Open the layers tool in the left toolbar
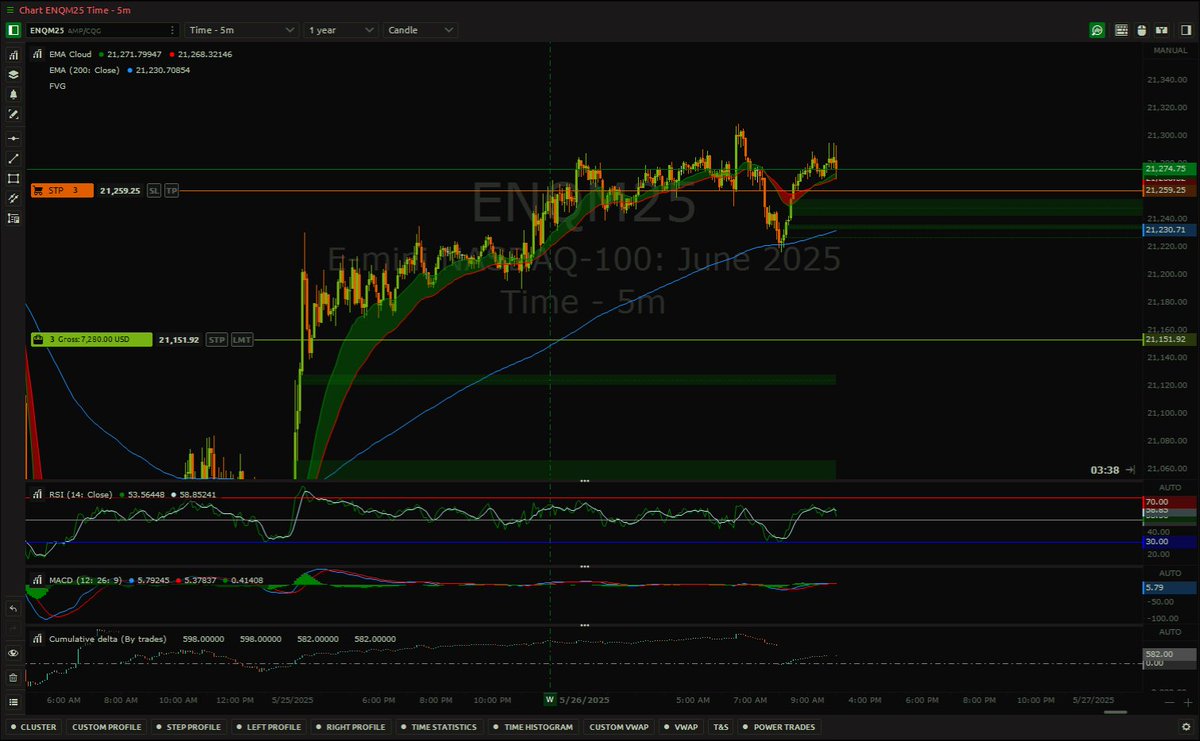Image resolution: width=1200 pixels, height=741 pixels. 13,74
